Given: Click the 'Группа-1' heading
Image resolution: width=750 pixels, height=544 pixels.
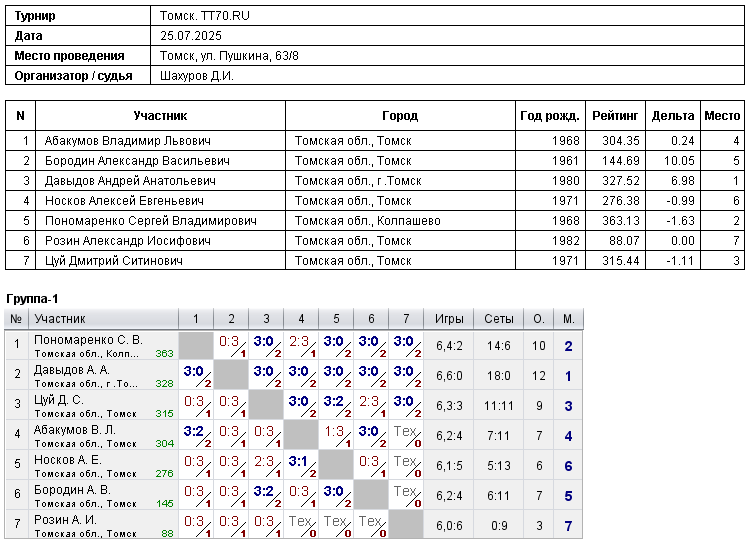Looking at the screenshot, I should click(x=32, y=300).
